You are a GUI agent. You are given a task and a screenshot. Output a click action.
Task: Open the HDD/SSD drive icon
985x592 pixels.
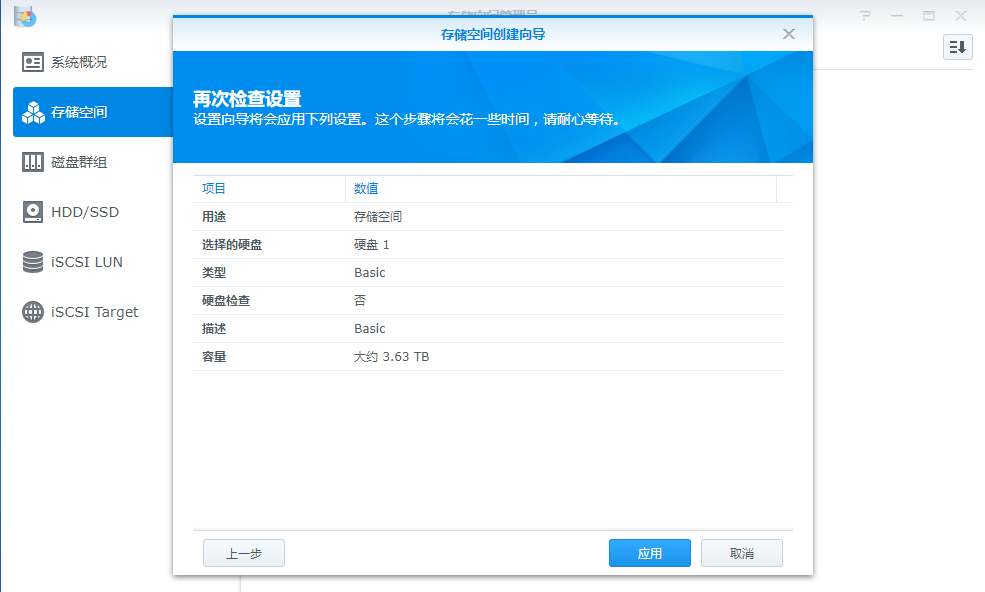pyautogui.click(x=33, y=212)
